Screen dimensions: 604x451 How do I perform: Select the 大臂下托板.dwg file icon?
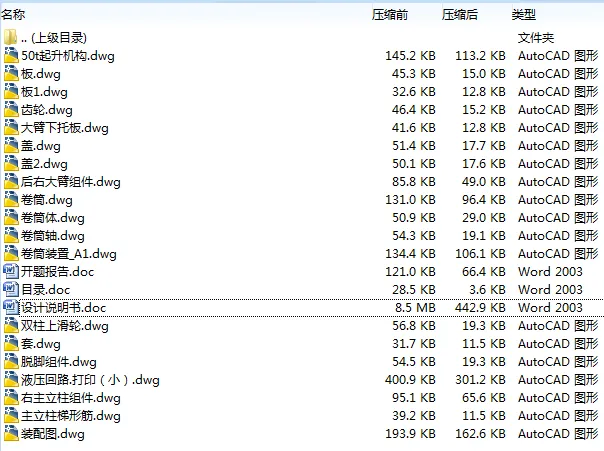coord(11,127)
